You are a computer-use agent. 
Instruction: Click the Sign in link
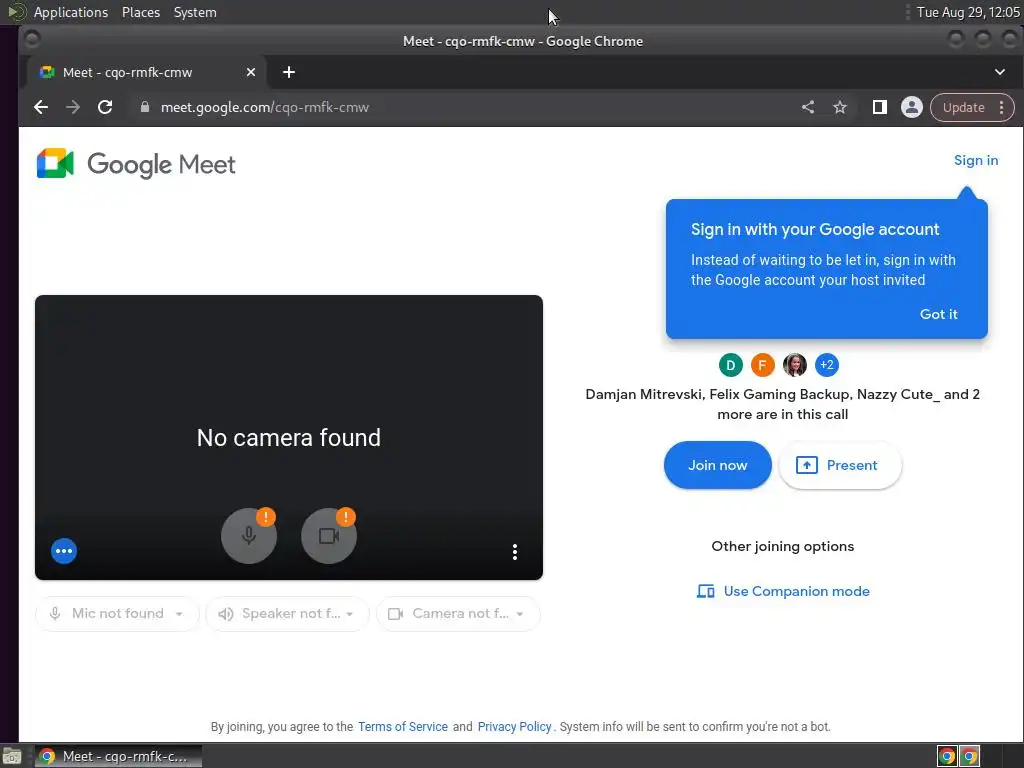(976, 161)
